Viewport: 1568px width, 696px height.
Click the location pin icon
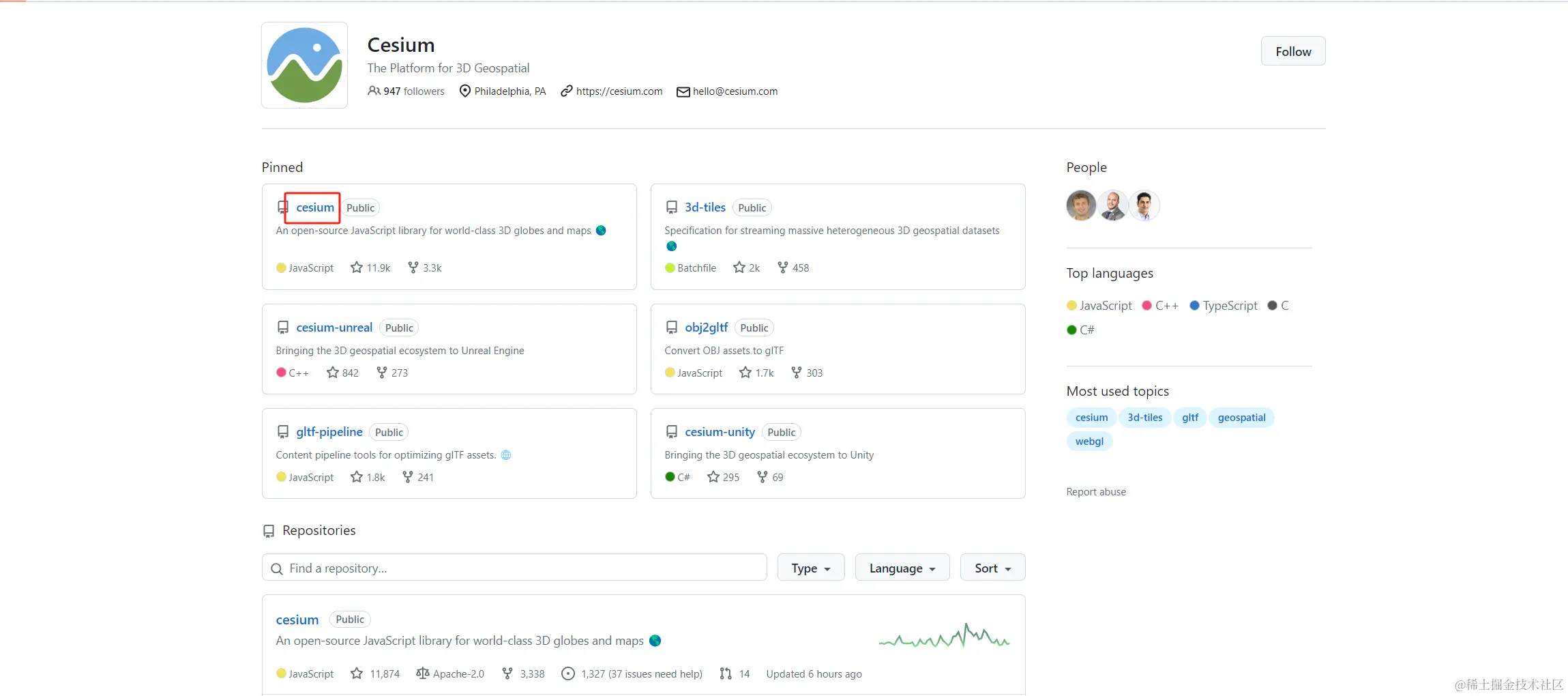[x=465, y=91]
